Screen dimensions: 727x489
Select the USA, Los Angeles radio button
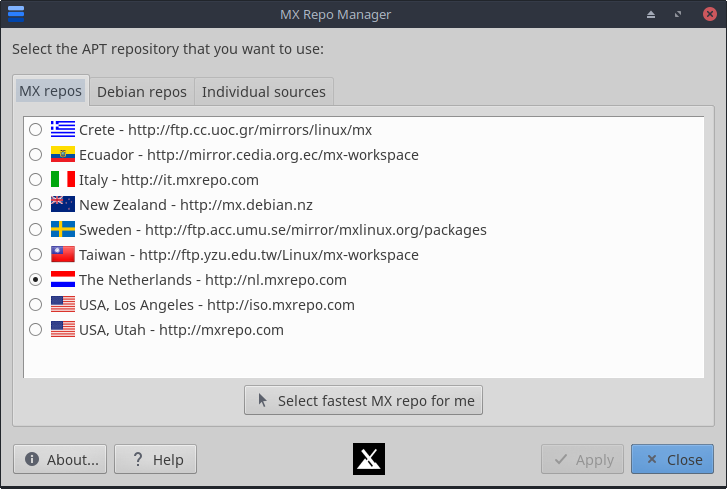tap(35, 305)
